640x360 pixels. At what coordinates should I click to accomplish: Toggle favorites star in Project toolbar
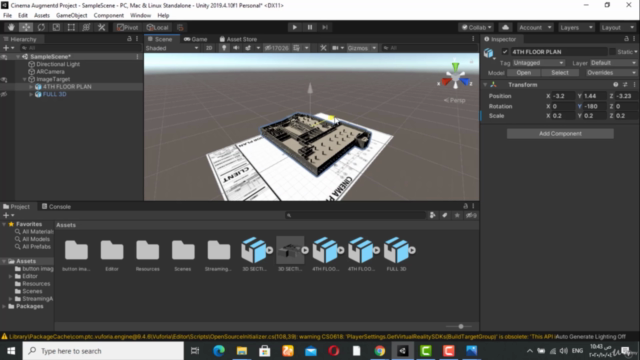[x=457, y=215]
